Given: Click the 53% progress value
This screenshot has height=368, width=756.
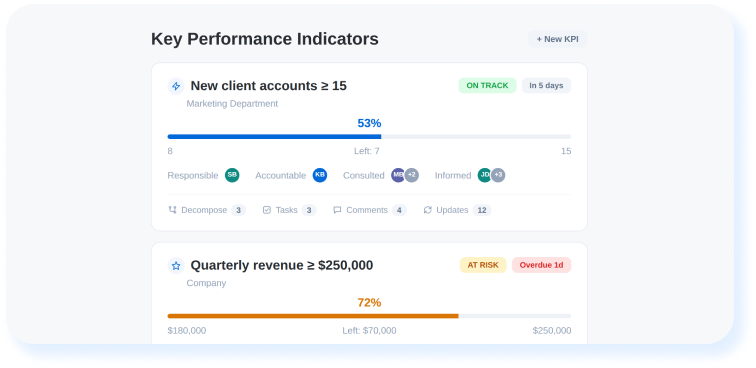Looking at the screenshot, I should click(x=369, y=123).
